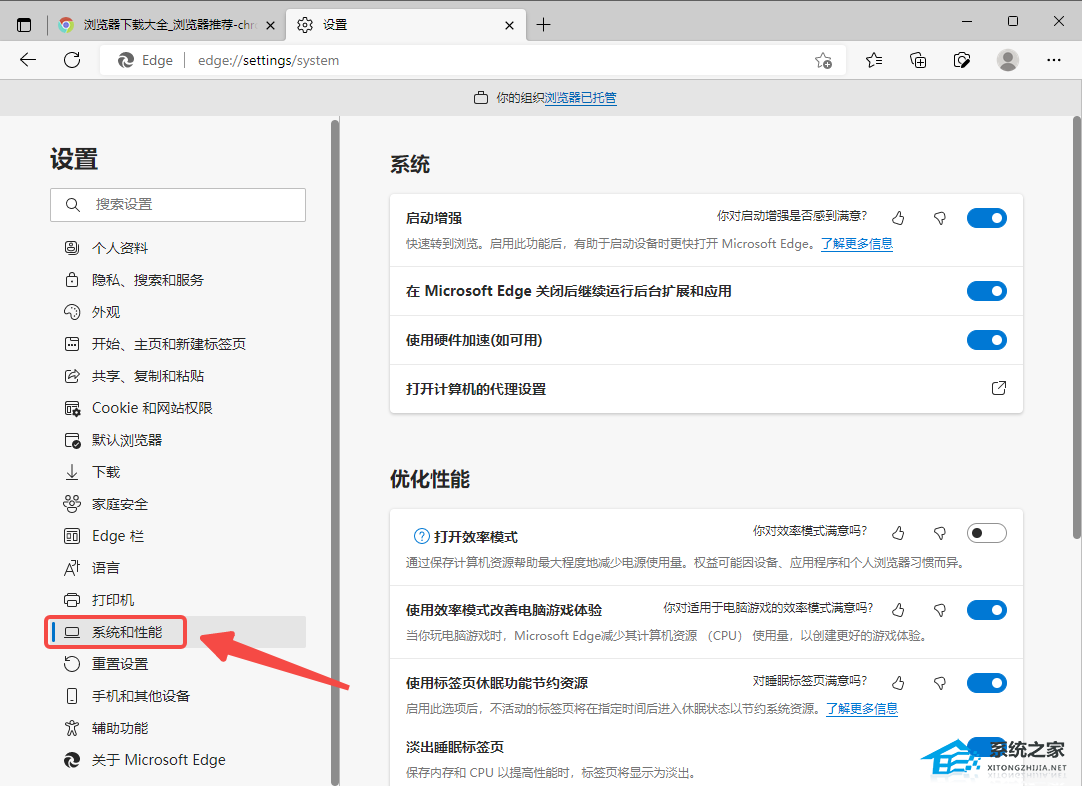Open external link for 打开计算机的代理设置
The image size is (1082, 786).
click(999, 389)
